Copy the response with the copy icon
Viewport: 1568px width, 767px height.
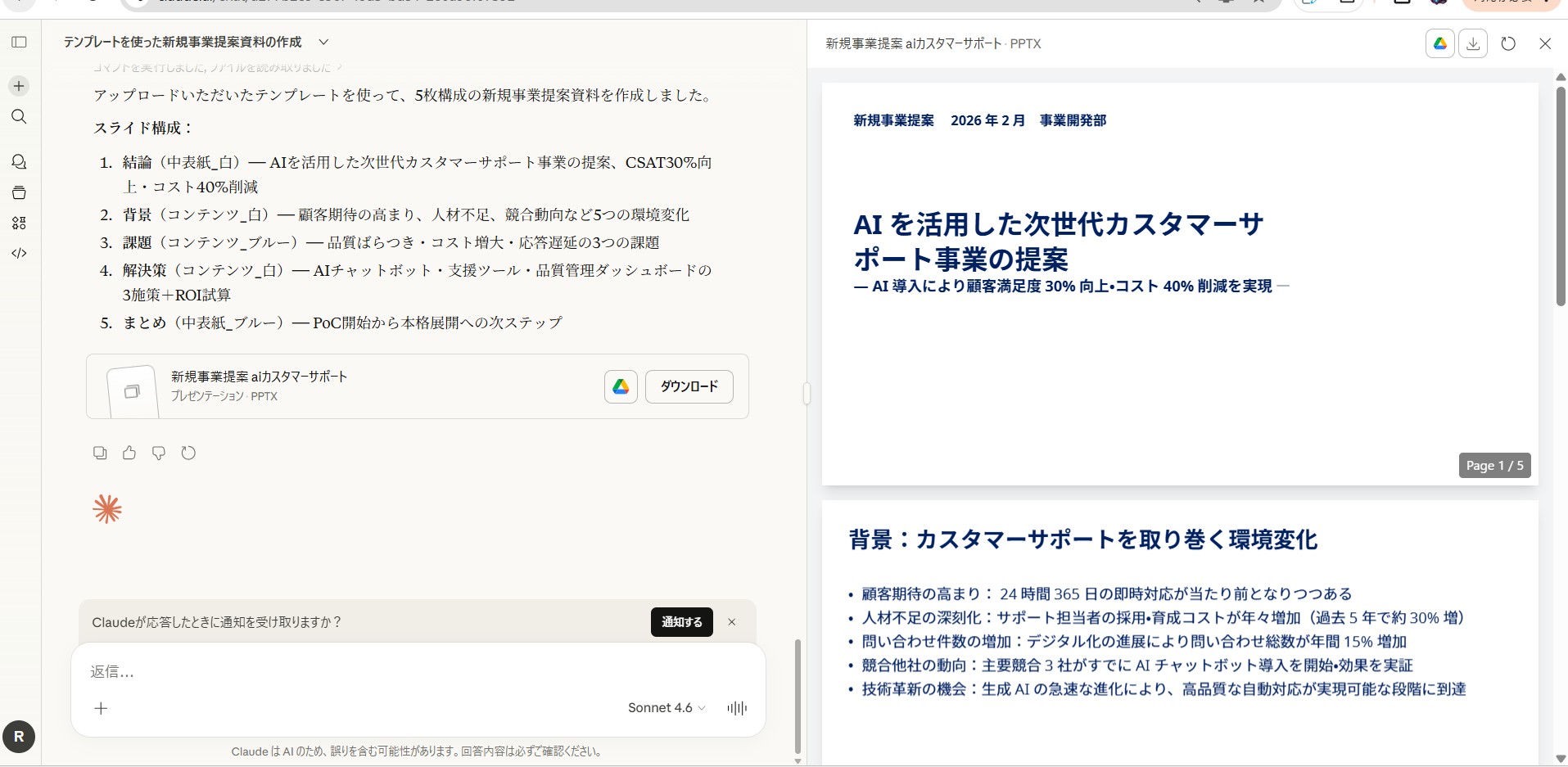100,453
